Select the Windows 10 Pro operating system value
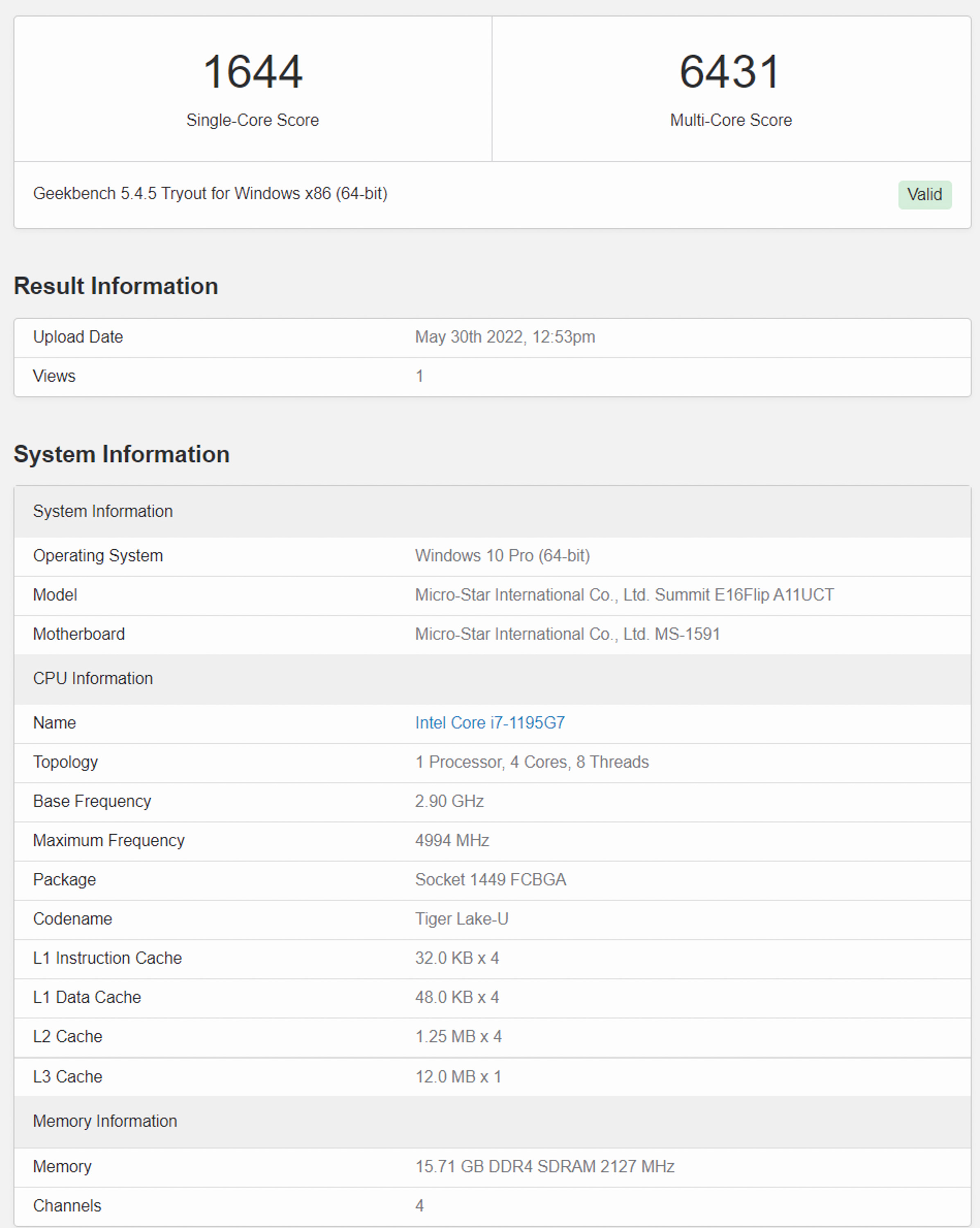This screenshot has width=980, height=1228. (503, 556)
